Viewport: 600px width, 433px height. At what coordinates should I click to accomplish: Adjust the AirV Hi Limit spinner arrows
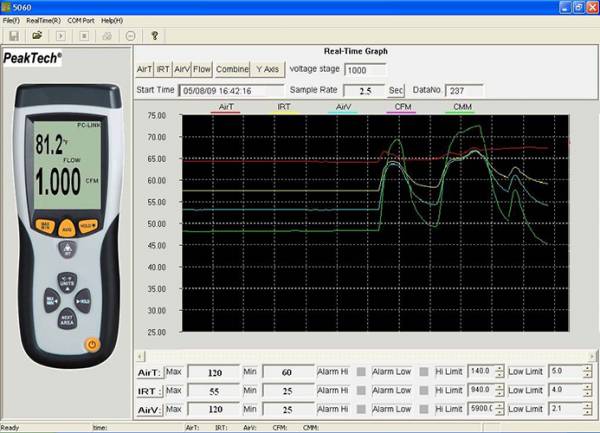[x=499, y=409]
